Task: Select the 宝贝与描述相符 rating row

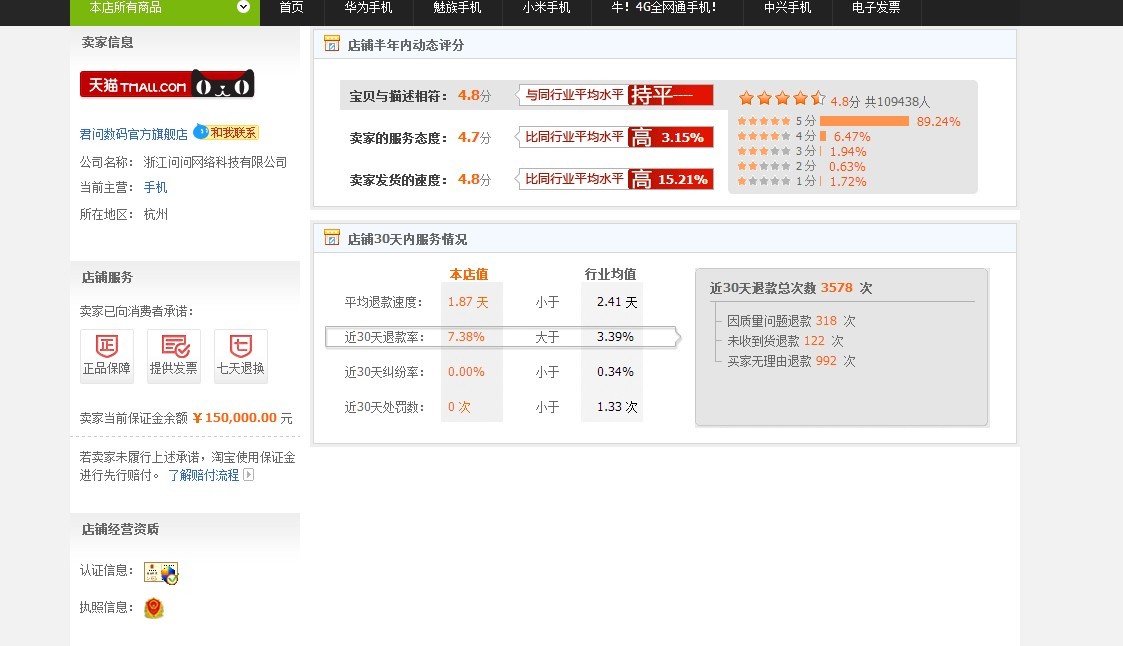Action: point(527,95)
